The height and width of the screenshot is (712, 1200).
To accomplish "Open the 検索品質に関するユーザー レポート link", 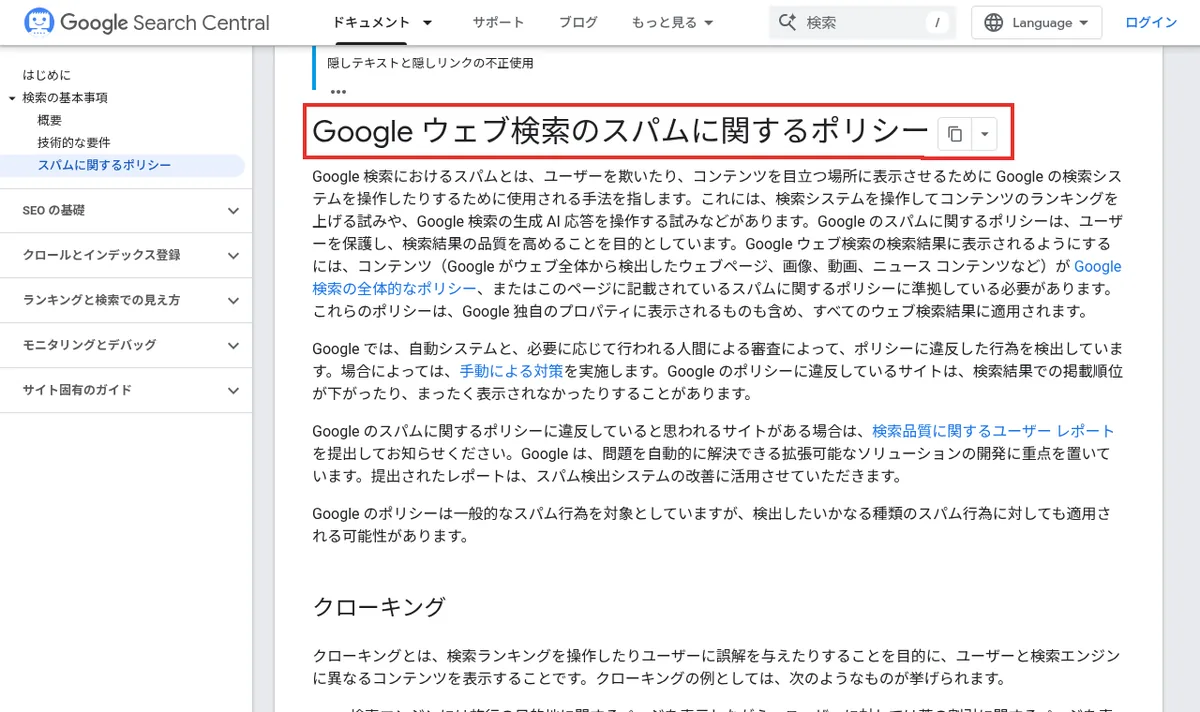I will click(993, 431).
